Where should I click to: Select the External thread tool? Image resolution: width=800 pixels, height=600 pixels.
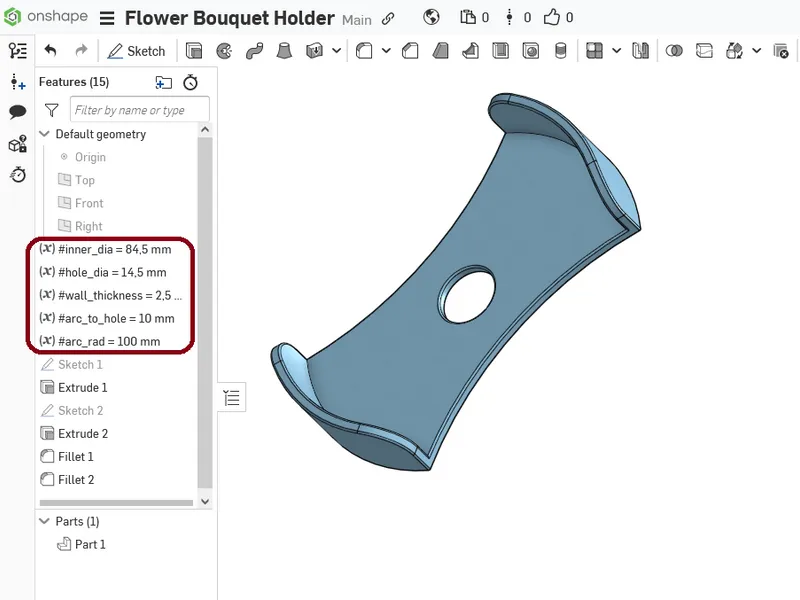click(560, 51)
